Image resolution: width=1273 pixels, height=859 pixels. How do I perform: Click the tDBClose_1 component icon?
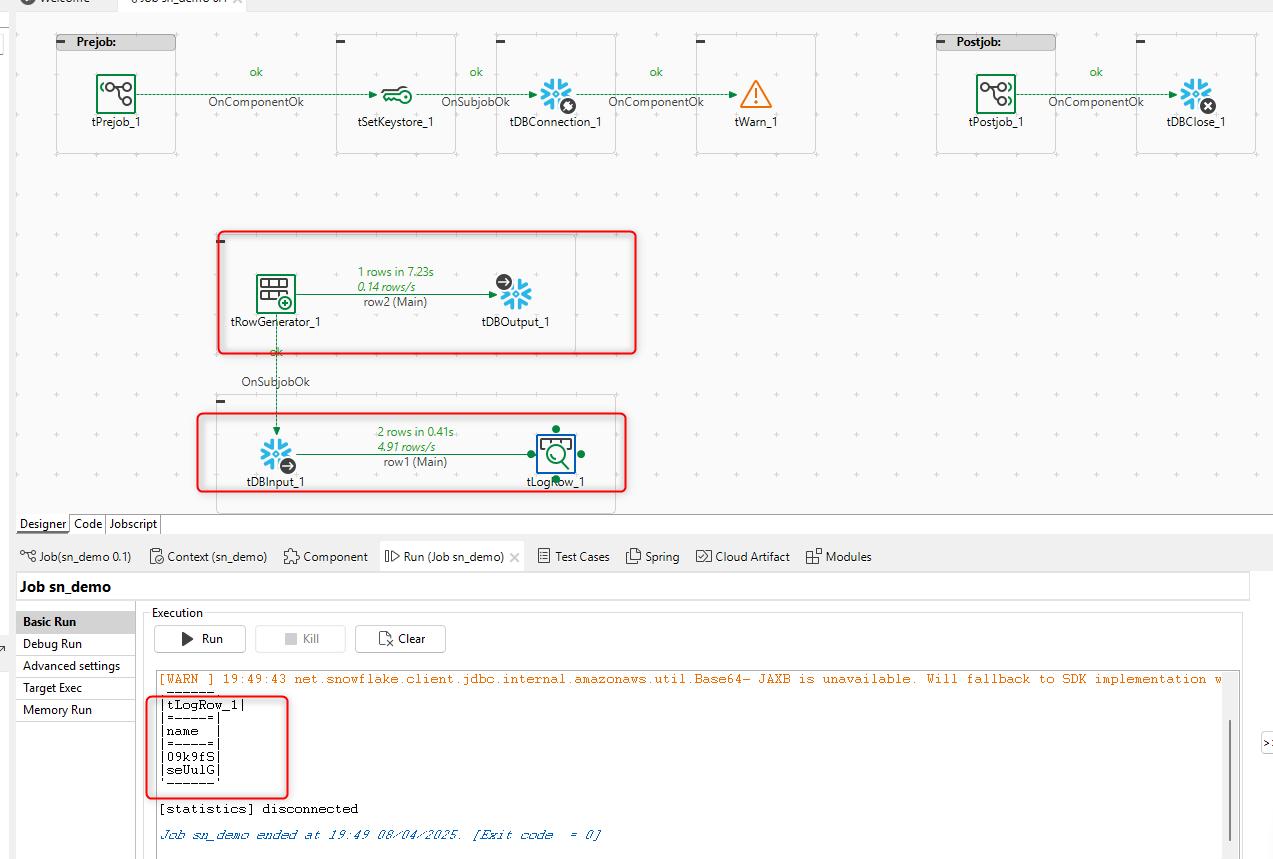(x=1195, y=92)
